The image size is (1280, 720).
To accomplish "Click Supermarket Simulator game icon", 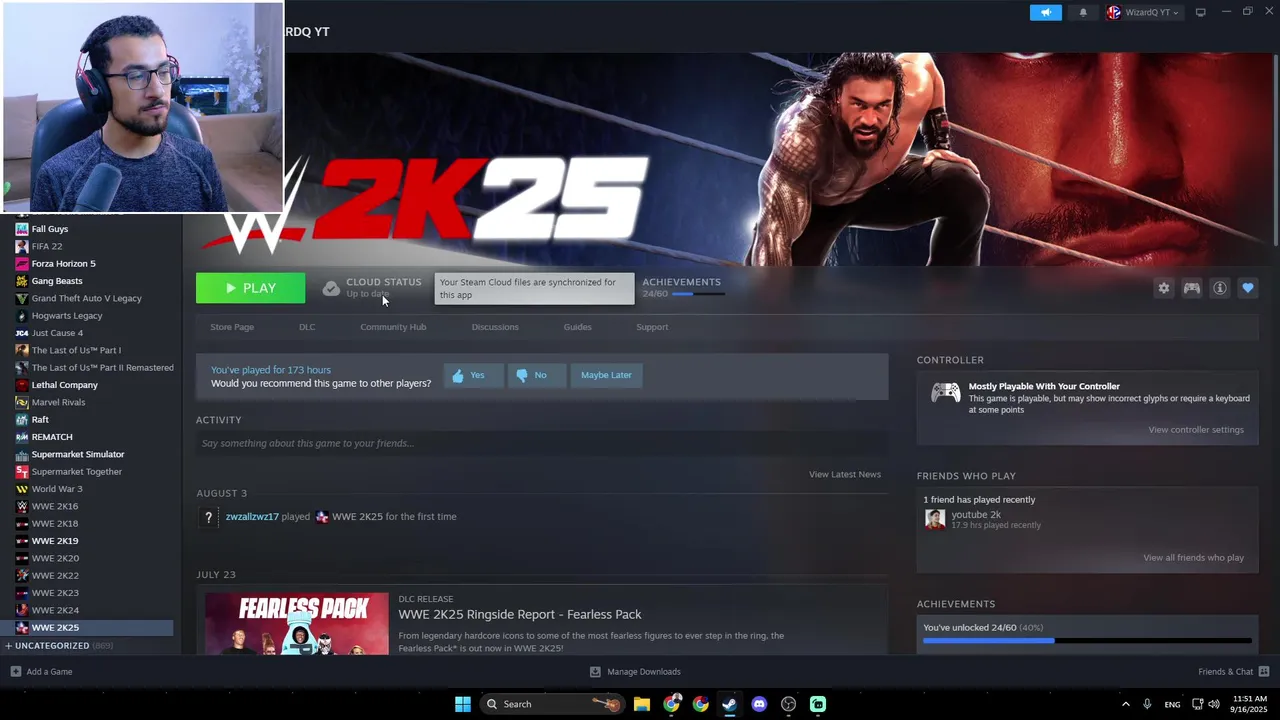I will pyautogui.click(x=22, y=454).
